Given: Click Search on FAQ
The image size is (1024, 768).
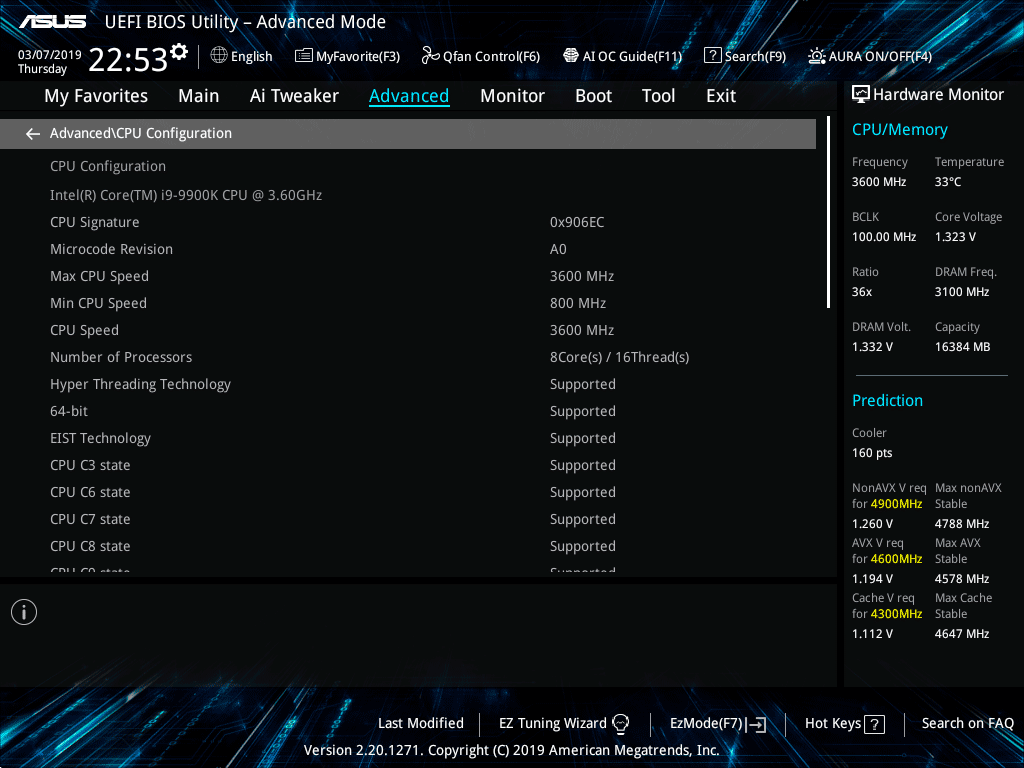Looking at the screenshot, I should pos(967,724).
